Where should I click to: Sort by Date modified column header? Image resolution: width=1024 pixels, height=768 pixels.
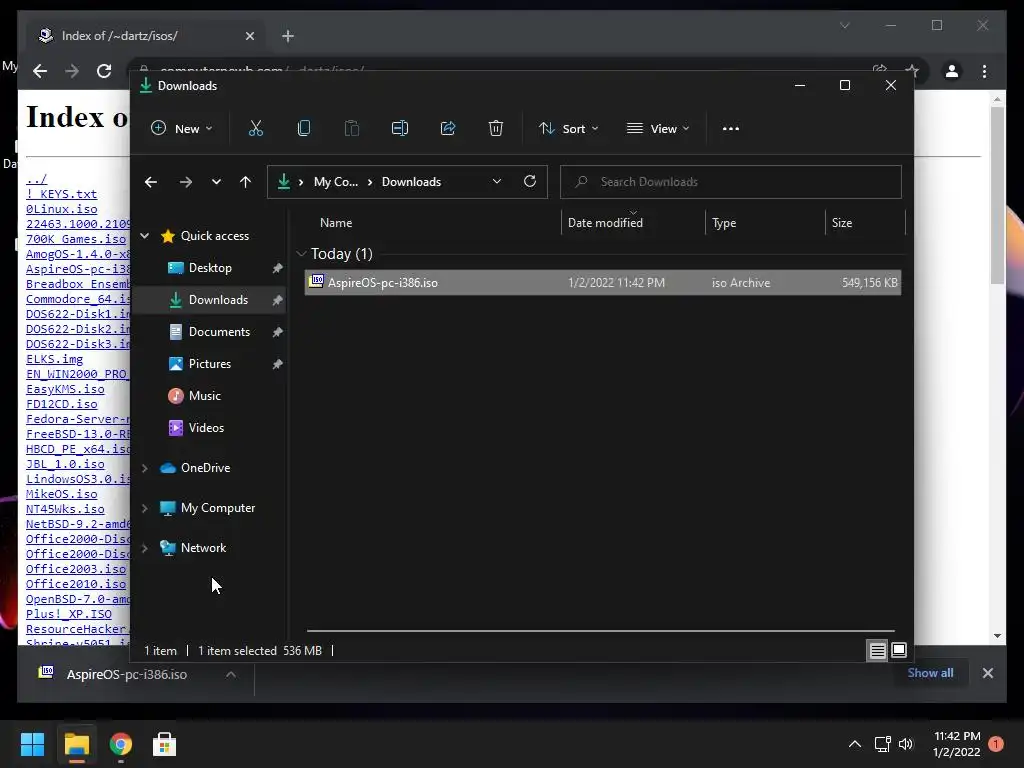pos(605,223)
